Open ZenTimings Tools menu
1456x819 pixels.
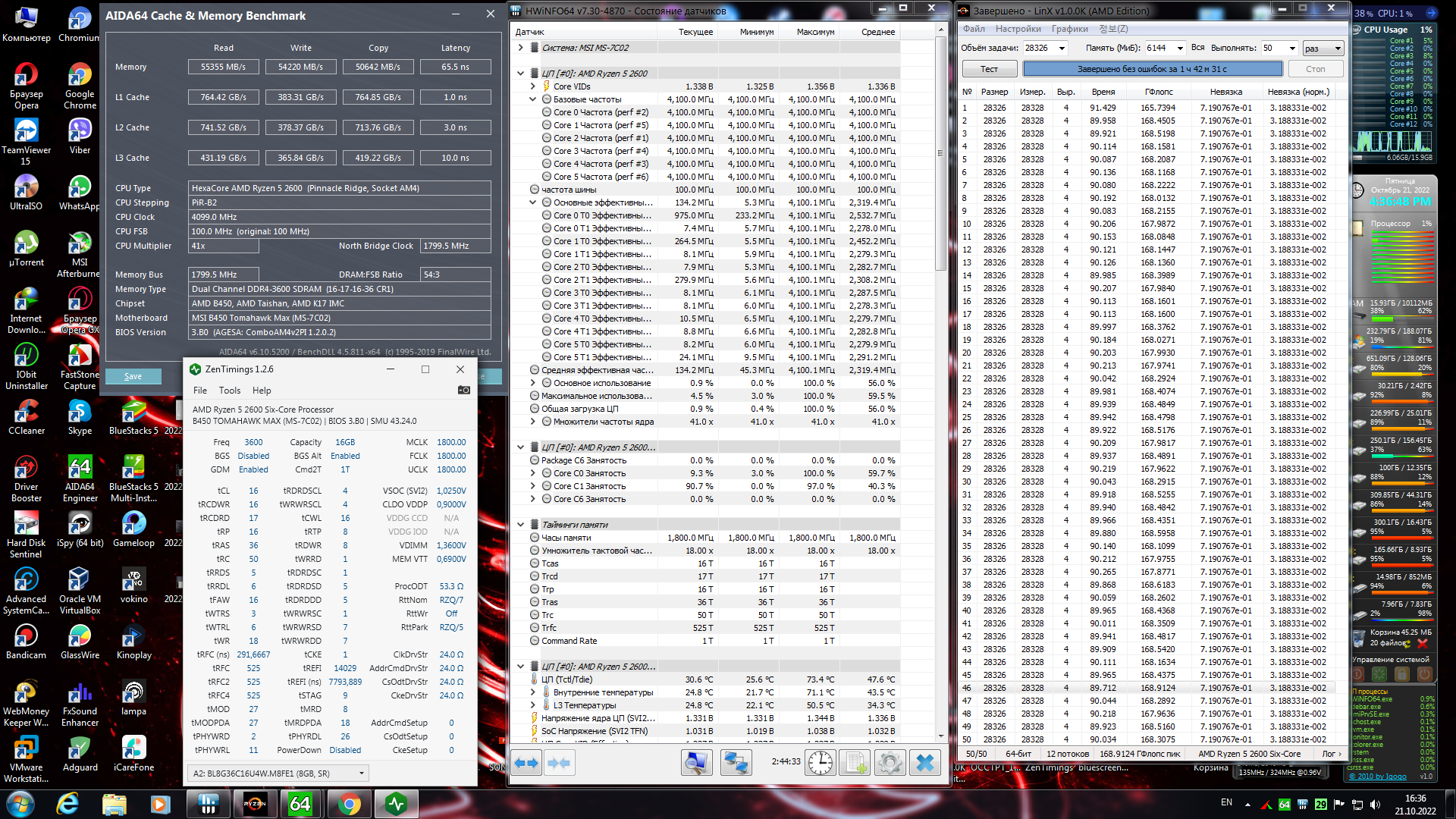coord(229,391)
